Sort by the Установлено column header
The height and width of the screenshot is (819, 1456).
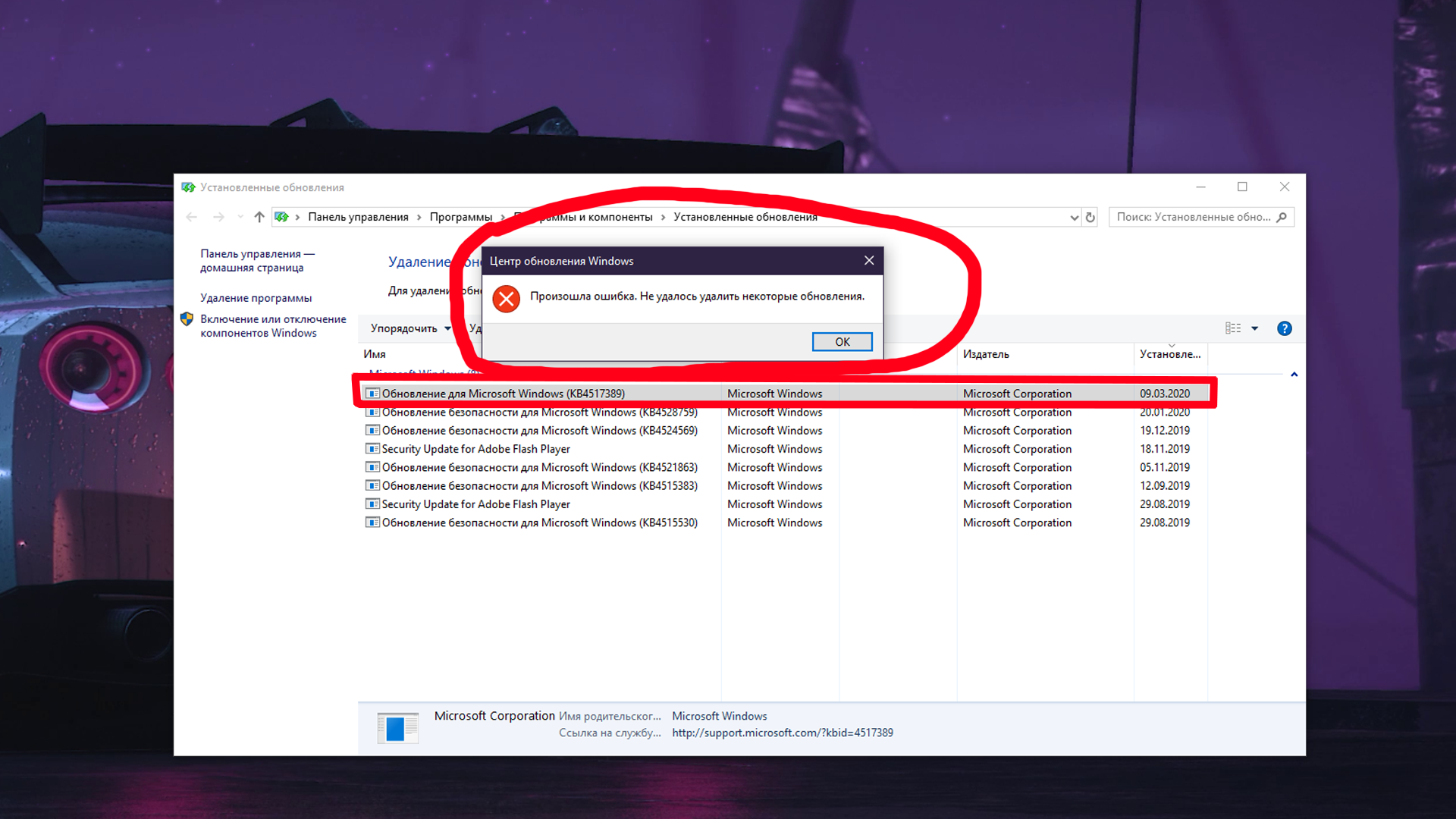point(1170,354)
